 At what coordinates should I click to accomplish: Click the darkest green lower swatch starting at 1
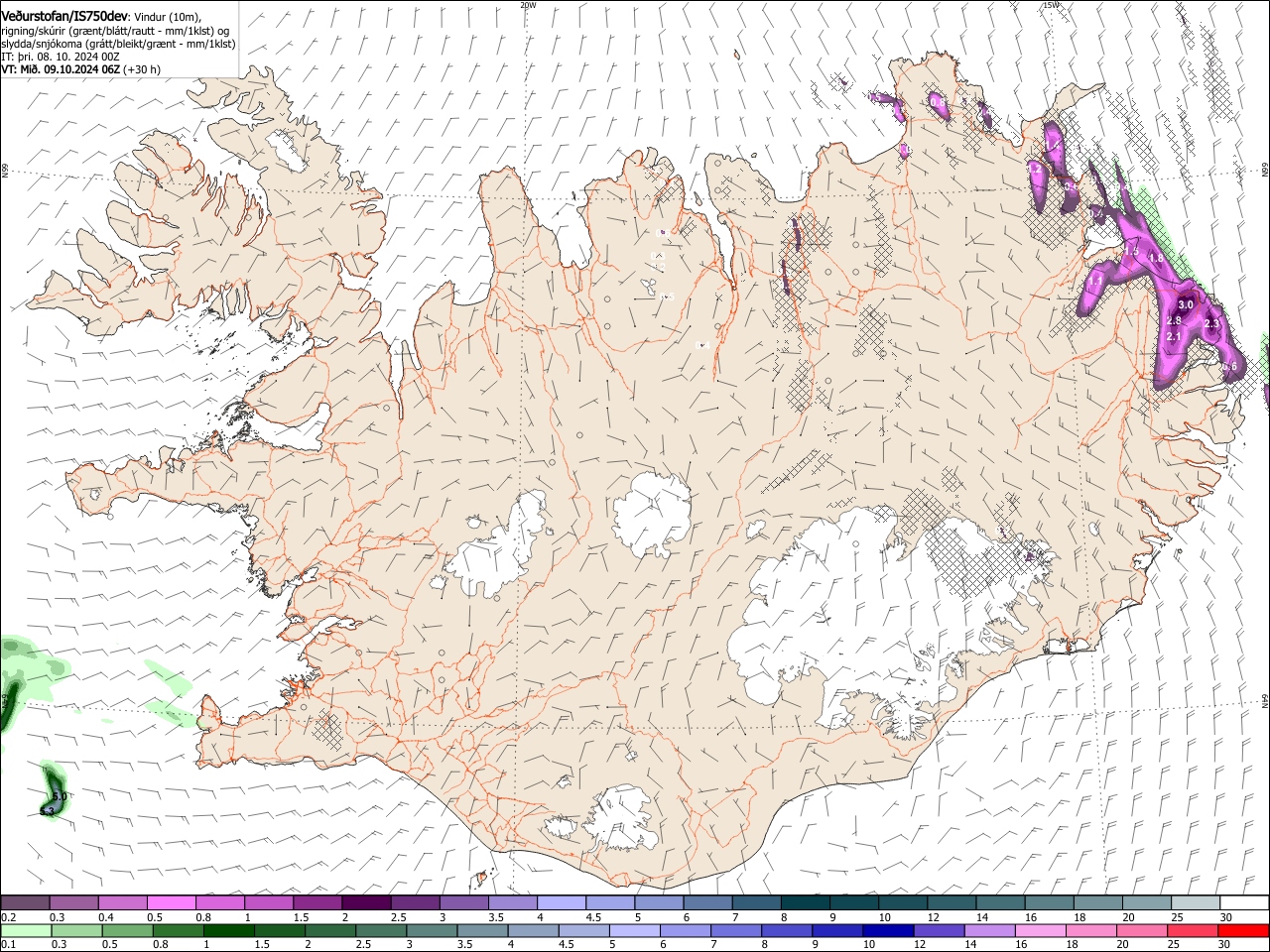pos(229,930)
